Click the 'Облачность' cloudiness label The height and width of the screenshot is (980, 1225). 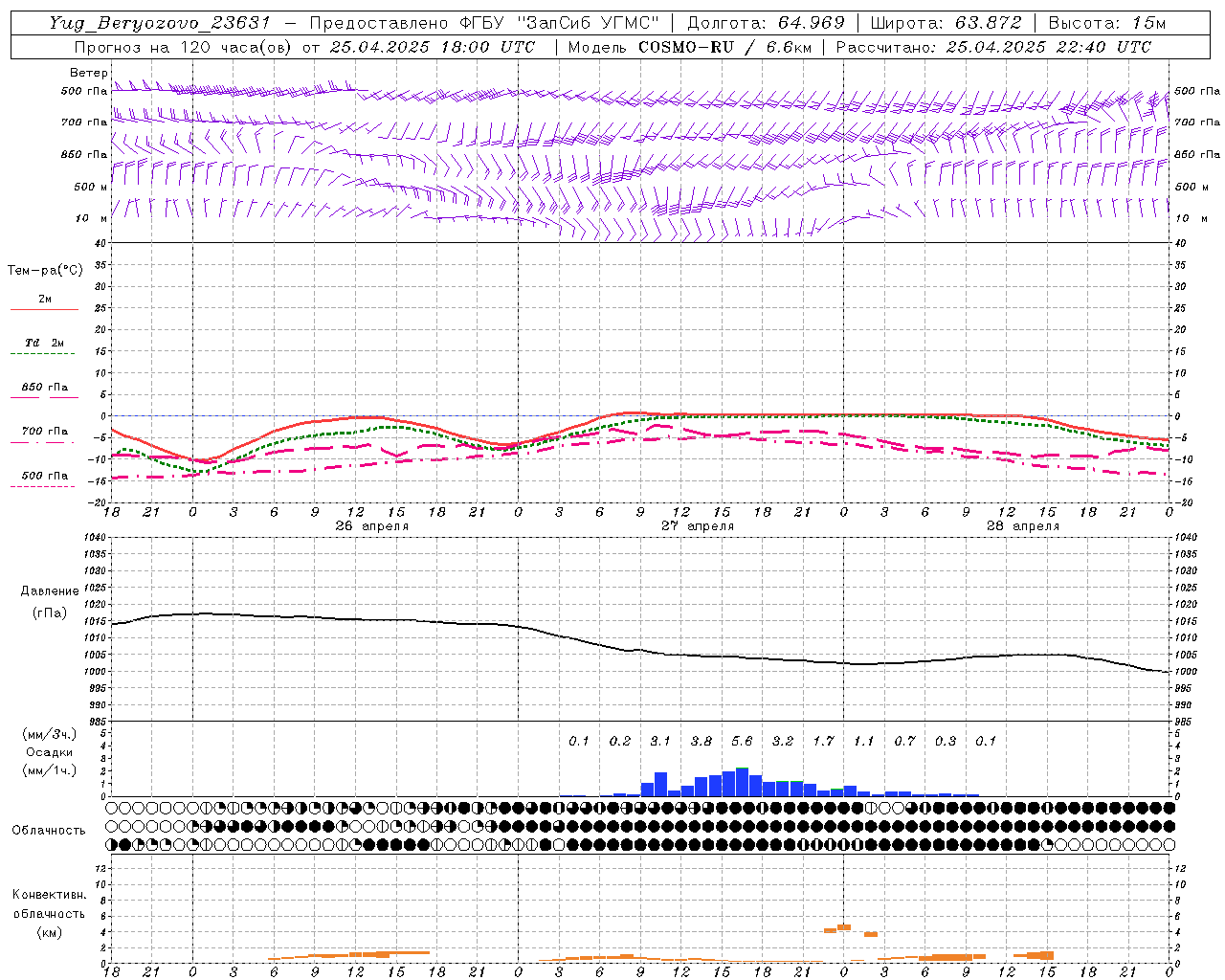(x=49, y=830)
